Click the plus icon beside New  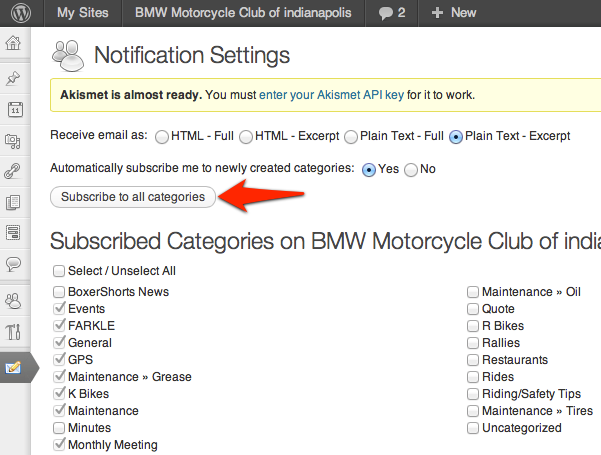tap(437, 13)
